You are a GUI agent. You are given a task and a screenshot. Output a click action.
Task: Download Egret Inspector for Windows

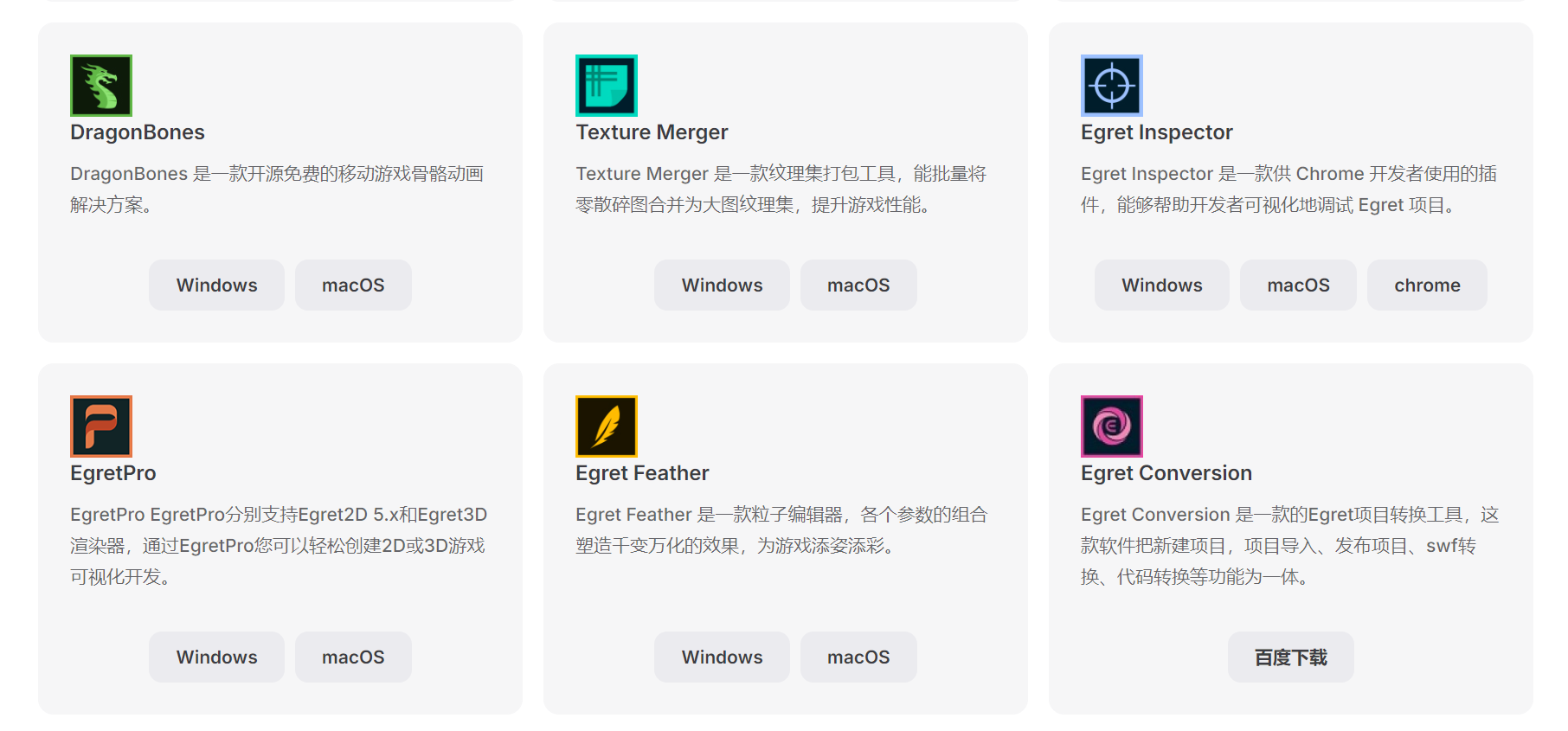coord(1162,285)
